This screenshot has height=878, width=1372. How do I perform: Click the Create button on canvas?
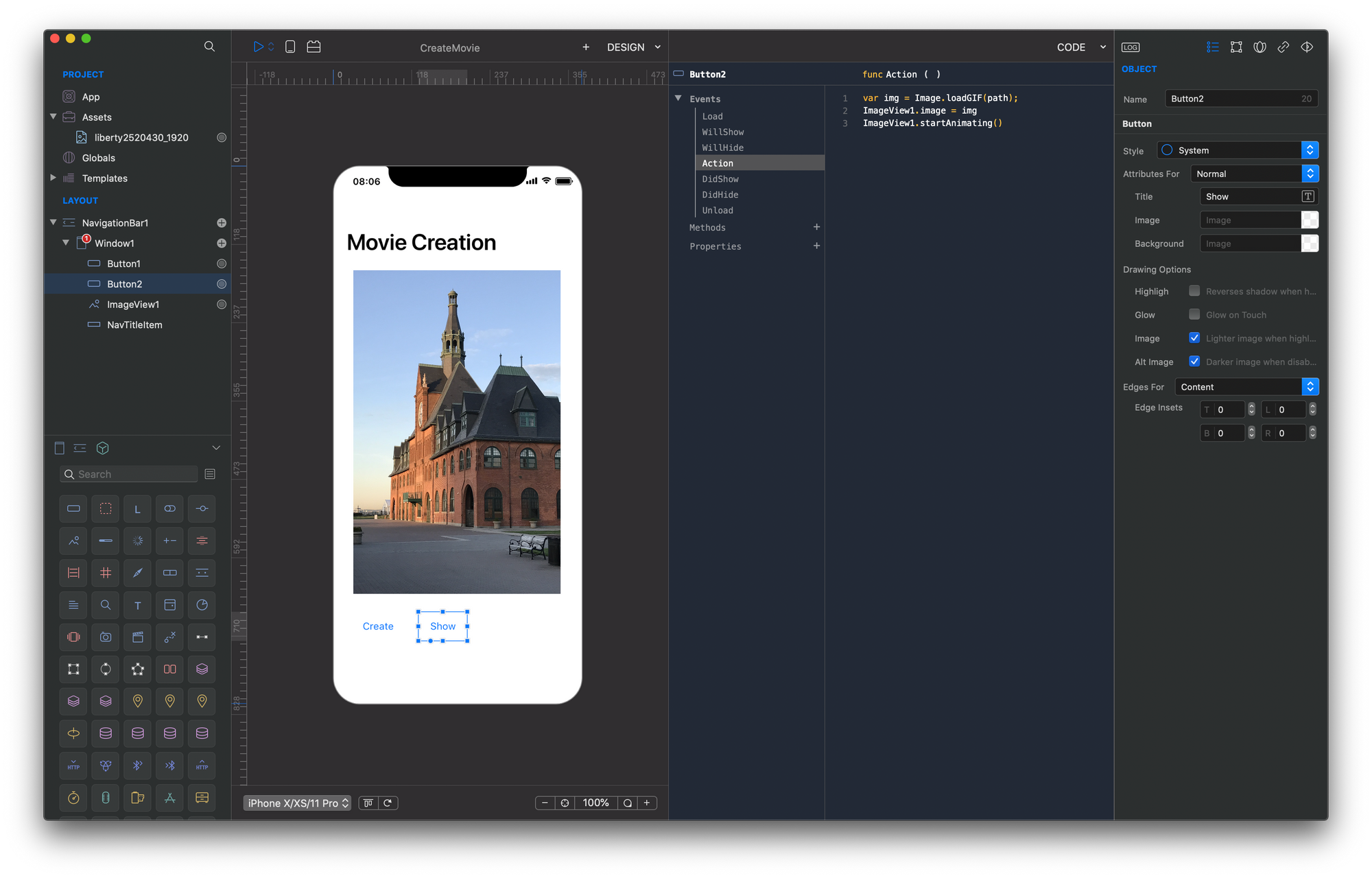coord(378,626)
